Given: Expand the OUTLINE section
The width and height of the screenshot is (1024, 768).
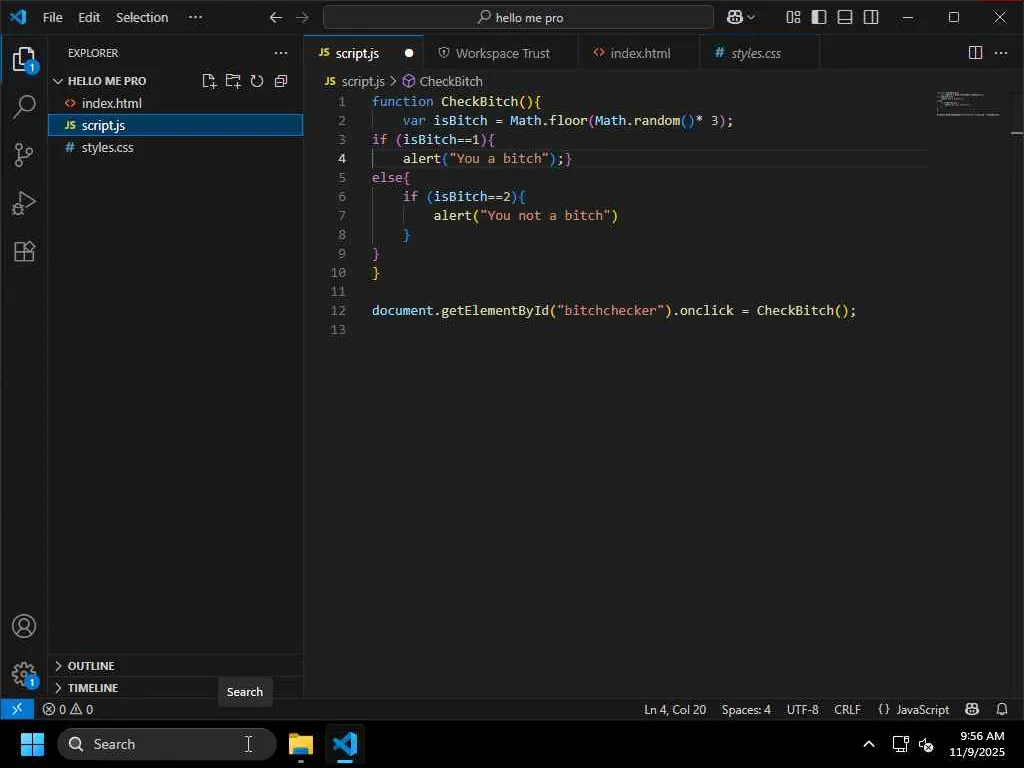Looking at the screenshot, I should [90, 666].
